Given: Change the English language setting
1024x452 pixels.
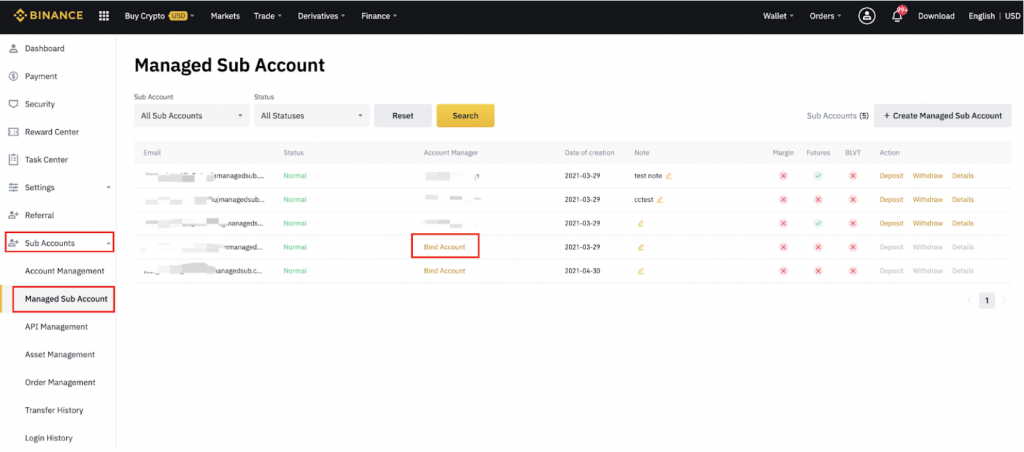Looking at the screenshot, I should click(982, 16).
